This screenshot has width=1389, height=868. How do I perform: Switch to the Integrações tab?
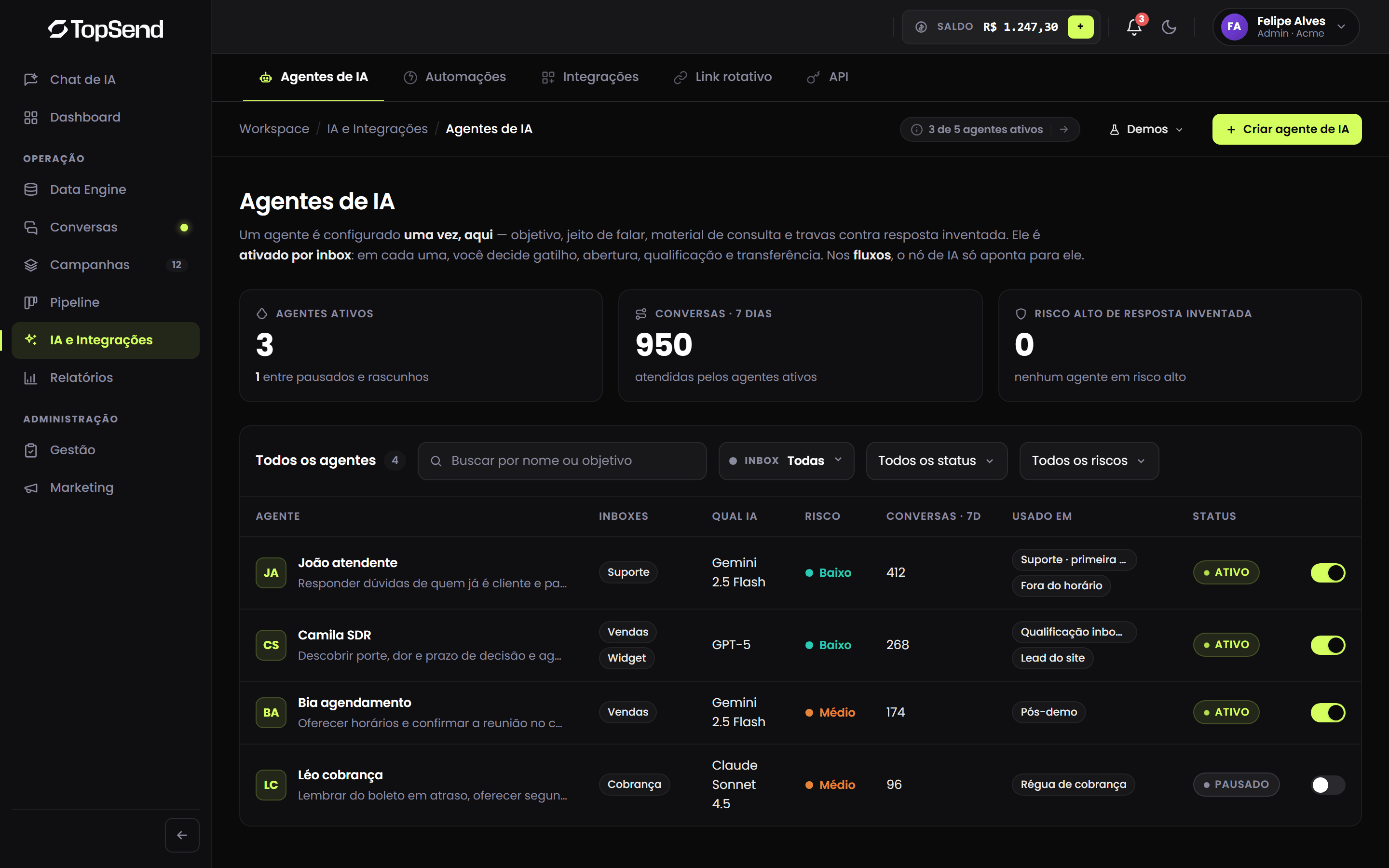pyautogui.click(x=590, y=77)
